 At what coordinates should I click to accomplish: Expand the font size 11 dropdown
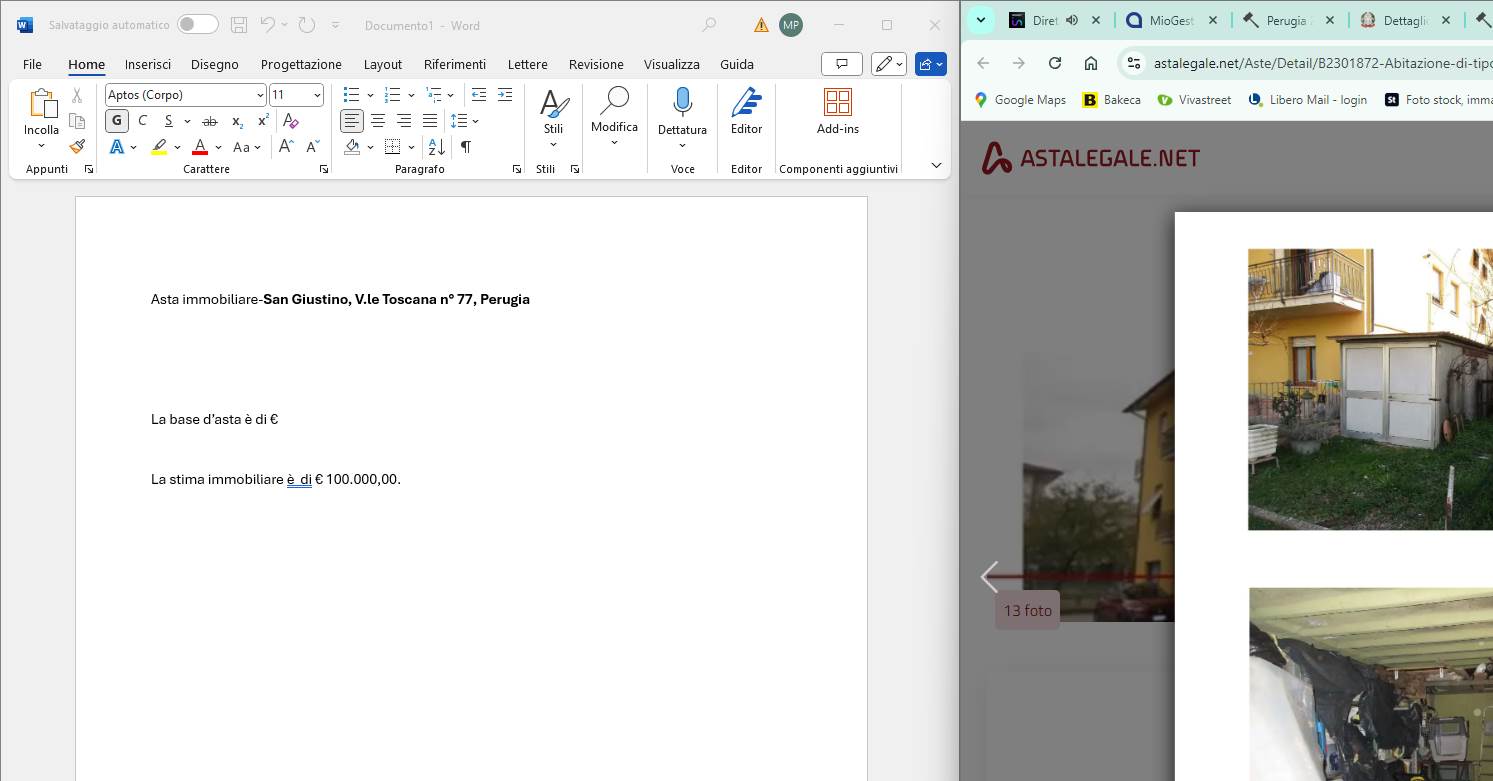click(x=318, y=95)
